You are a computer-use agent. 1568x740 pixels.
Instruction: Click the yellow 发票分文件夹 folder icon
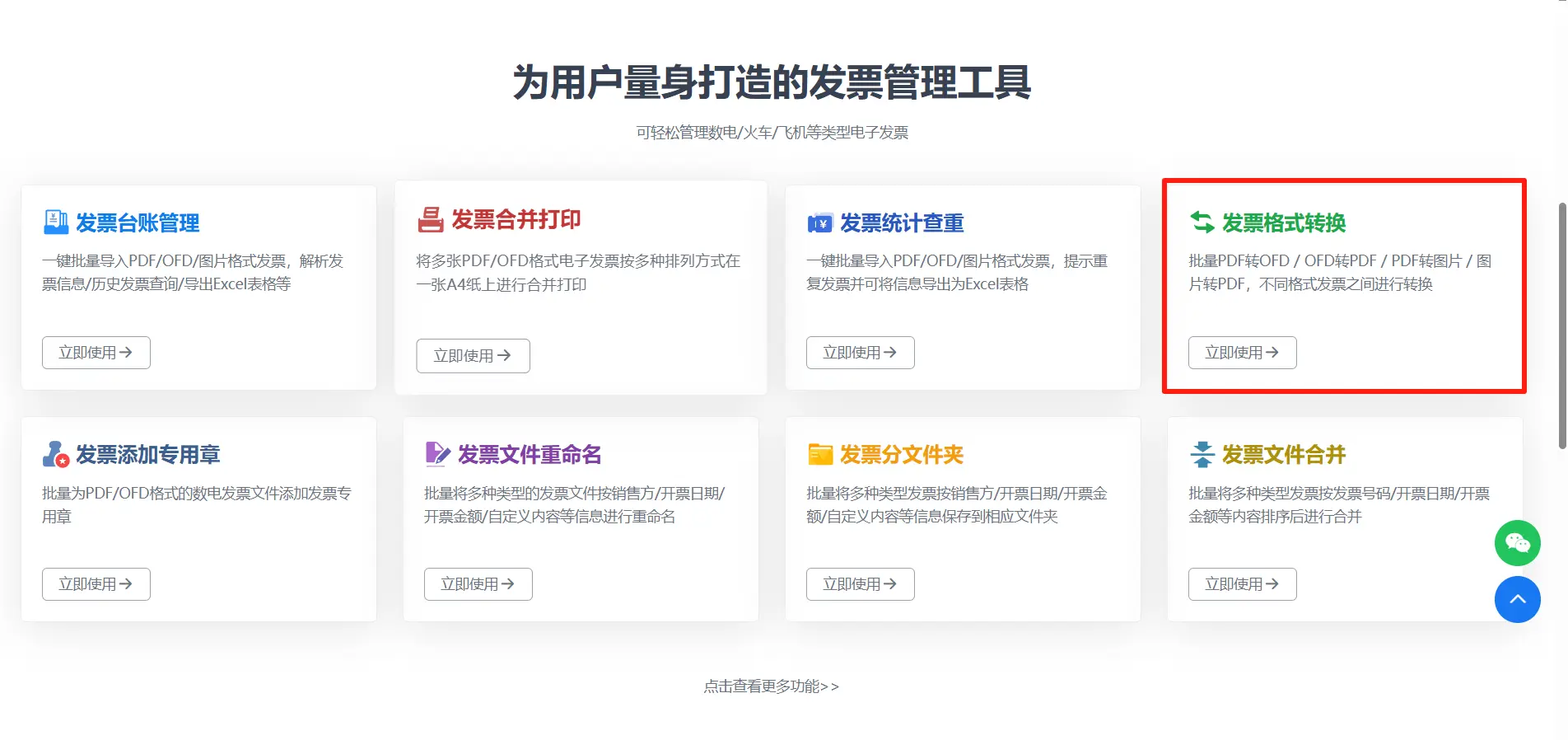(x=820, y=455)
